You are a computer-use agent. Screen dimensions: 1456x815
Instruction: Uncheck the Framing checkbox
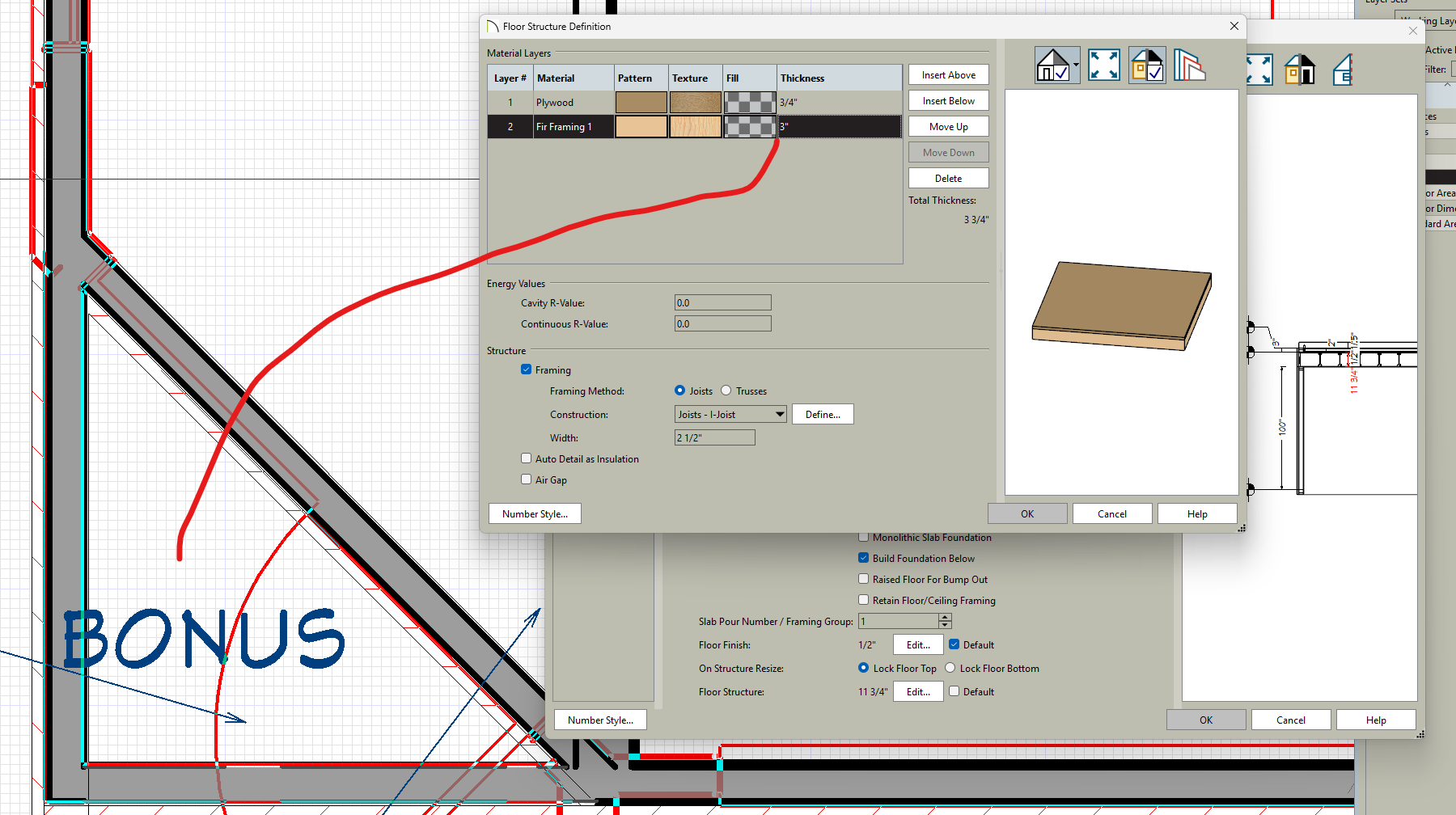[x=527, y=369]
